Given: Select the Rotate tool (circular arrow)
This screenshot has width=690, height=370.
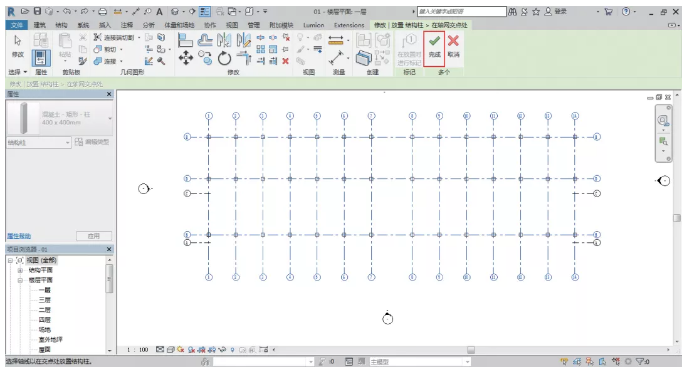Looking at the screenshot, I should tap(224, 58).
